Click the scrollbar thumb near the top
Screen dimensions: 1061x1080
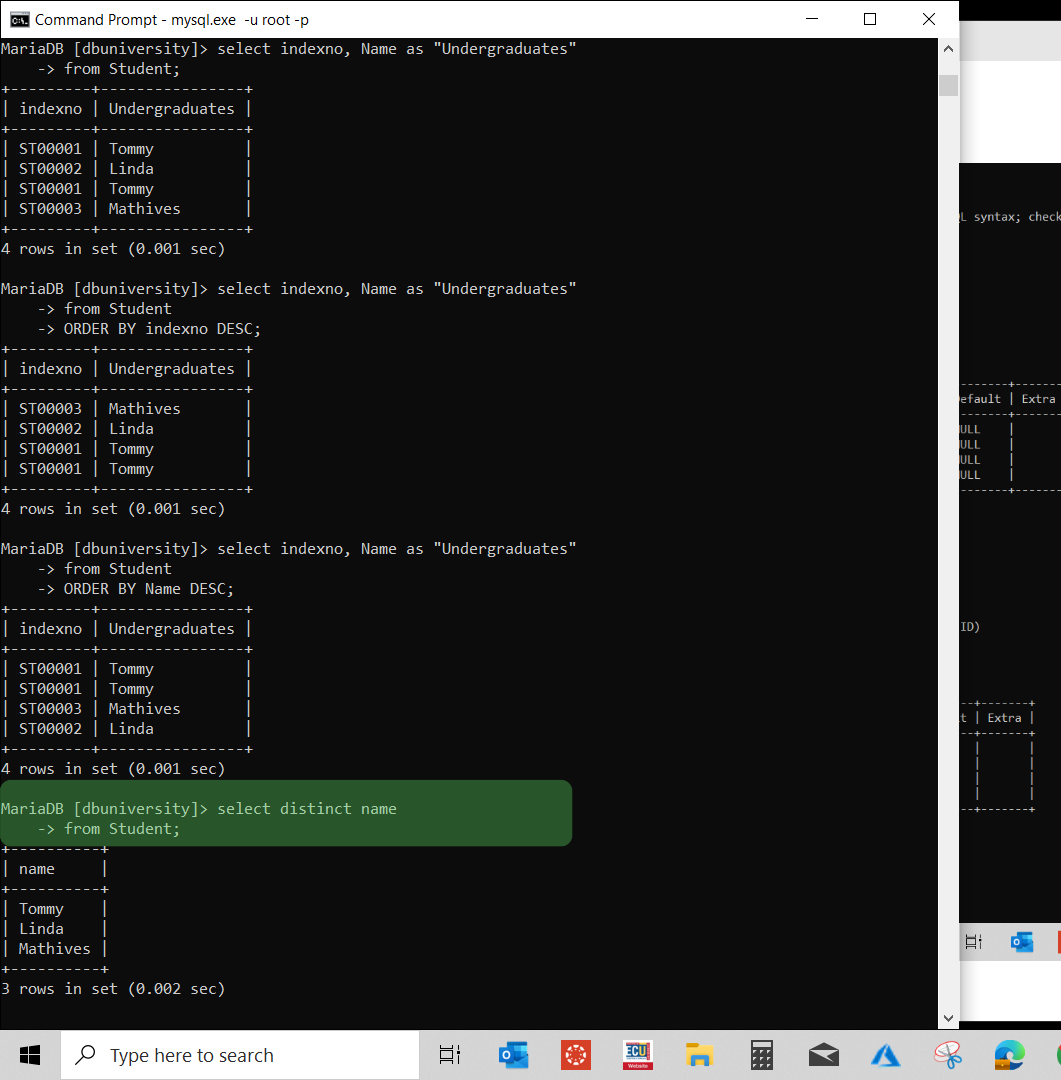[x=948, y=85]
